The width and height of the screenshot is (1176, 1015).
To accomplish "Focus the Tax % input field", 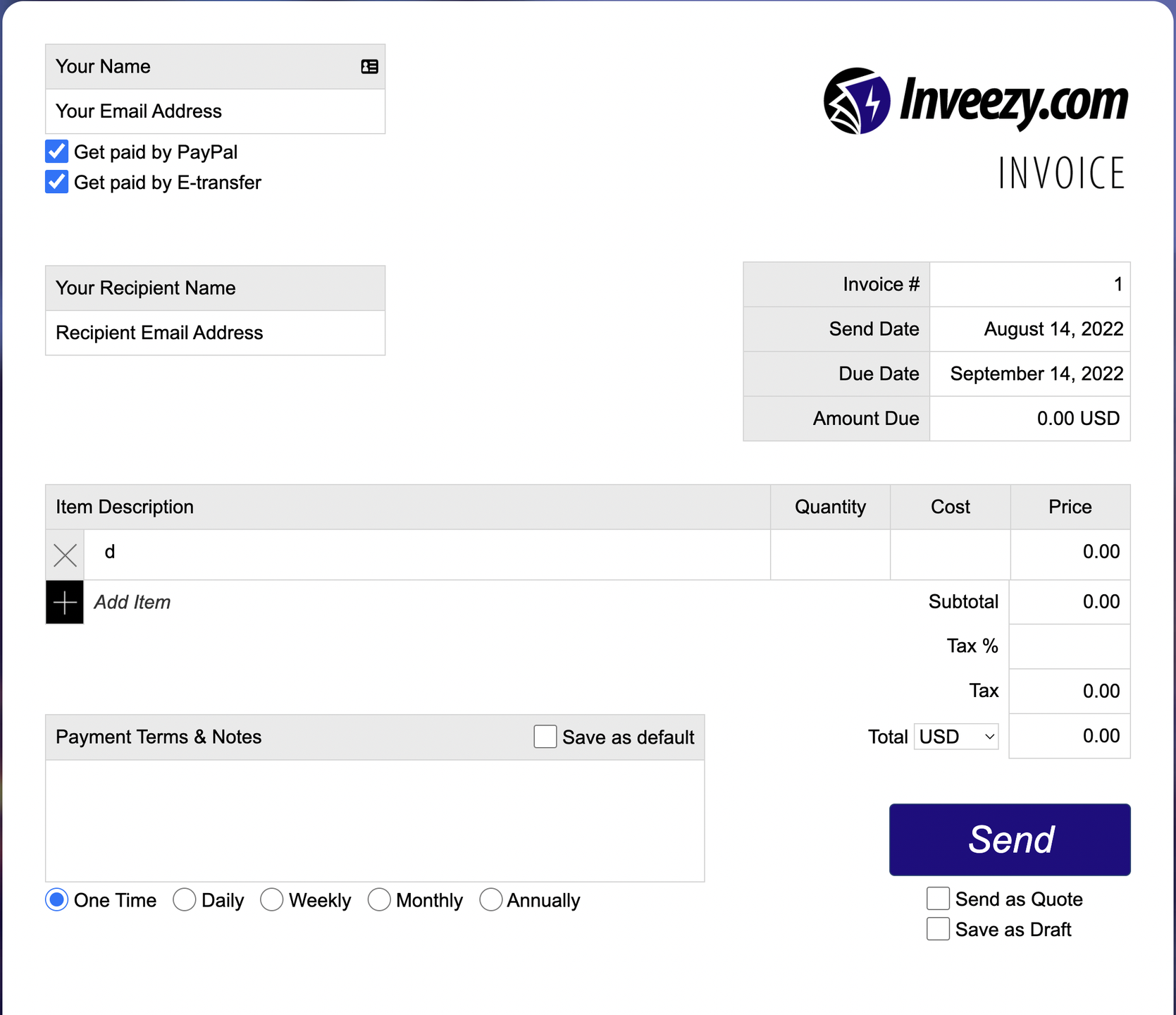I will tap(1069, 646).
